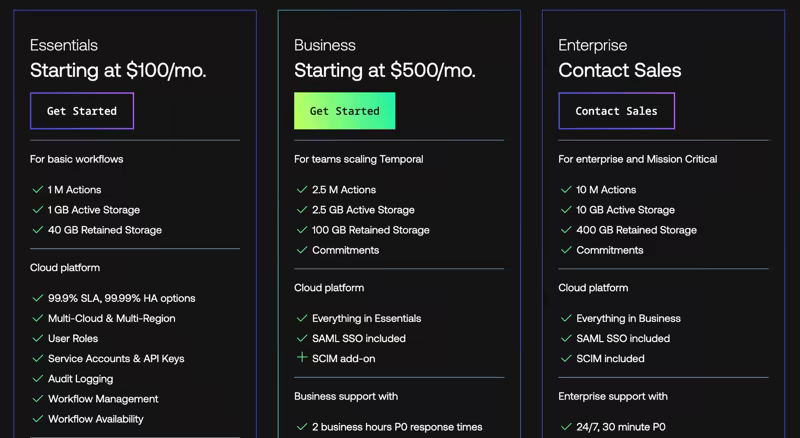Click 'Enterprise support with' heading
Image resolution: width=800 pixels, height=438 pixels.
tap(613, 397)
